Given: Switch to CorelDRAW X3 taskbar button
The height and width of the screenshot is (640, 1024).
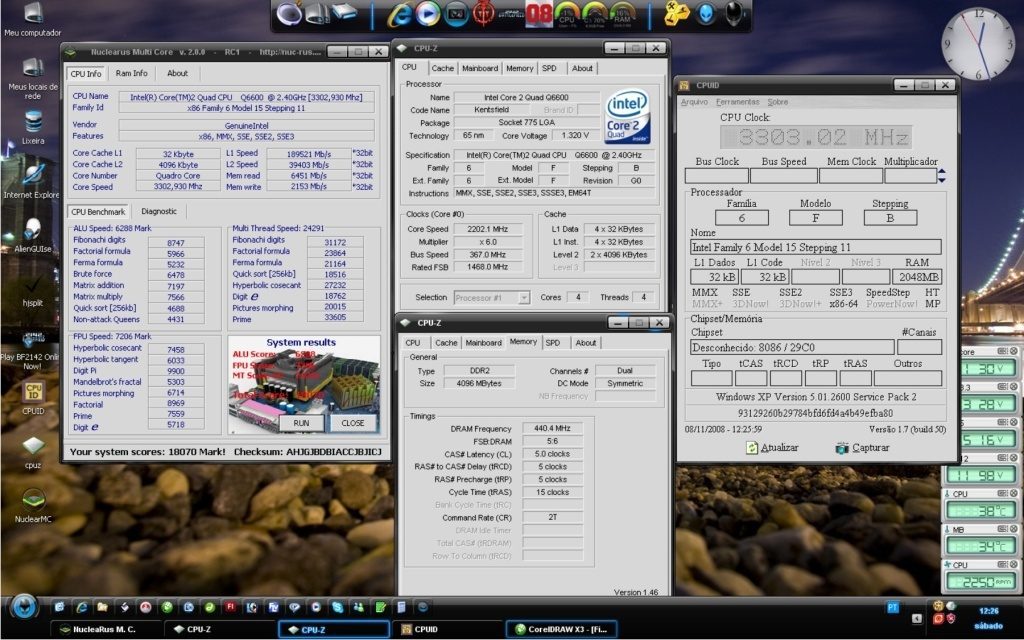Looking at the screenshot, I should (x=562, y=630).
